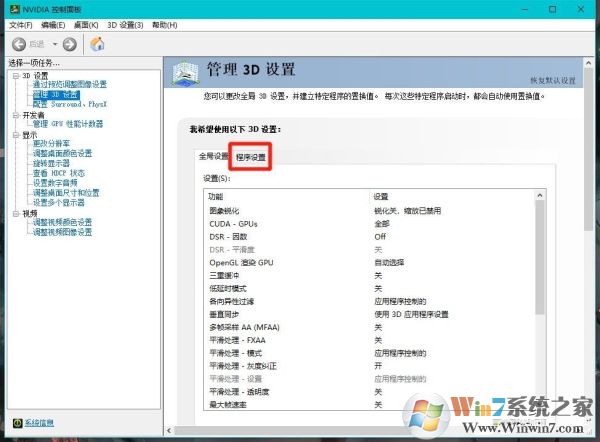The width and height of the screenshot is (600, 442).
Task: Select the 最大帧速率 setting row
Action: point(370,404)
